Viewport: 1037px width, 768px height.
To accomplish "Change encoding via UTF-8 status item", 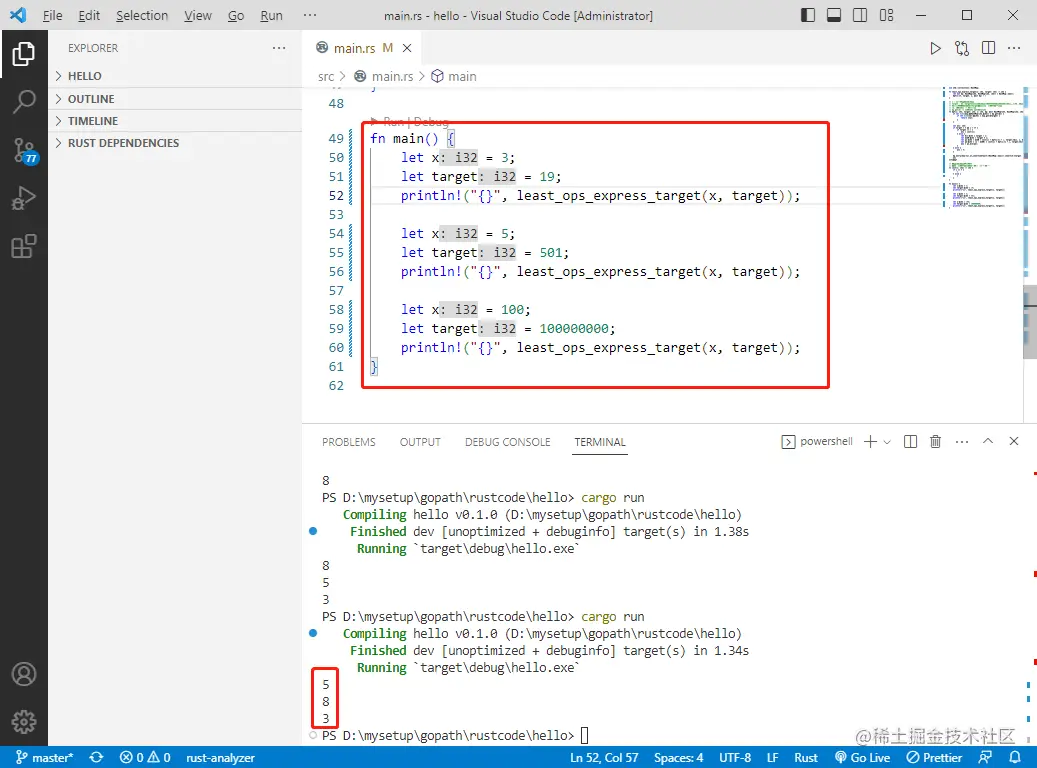I will (735, 757).
